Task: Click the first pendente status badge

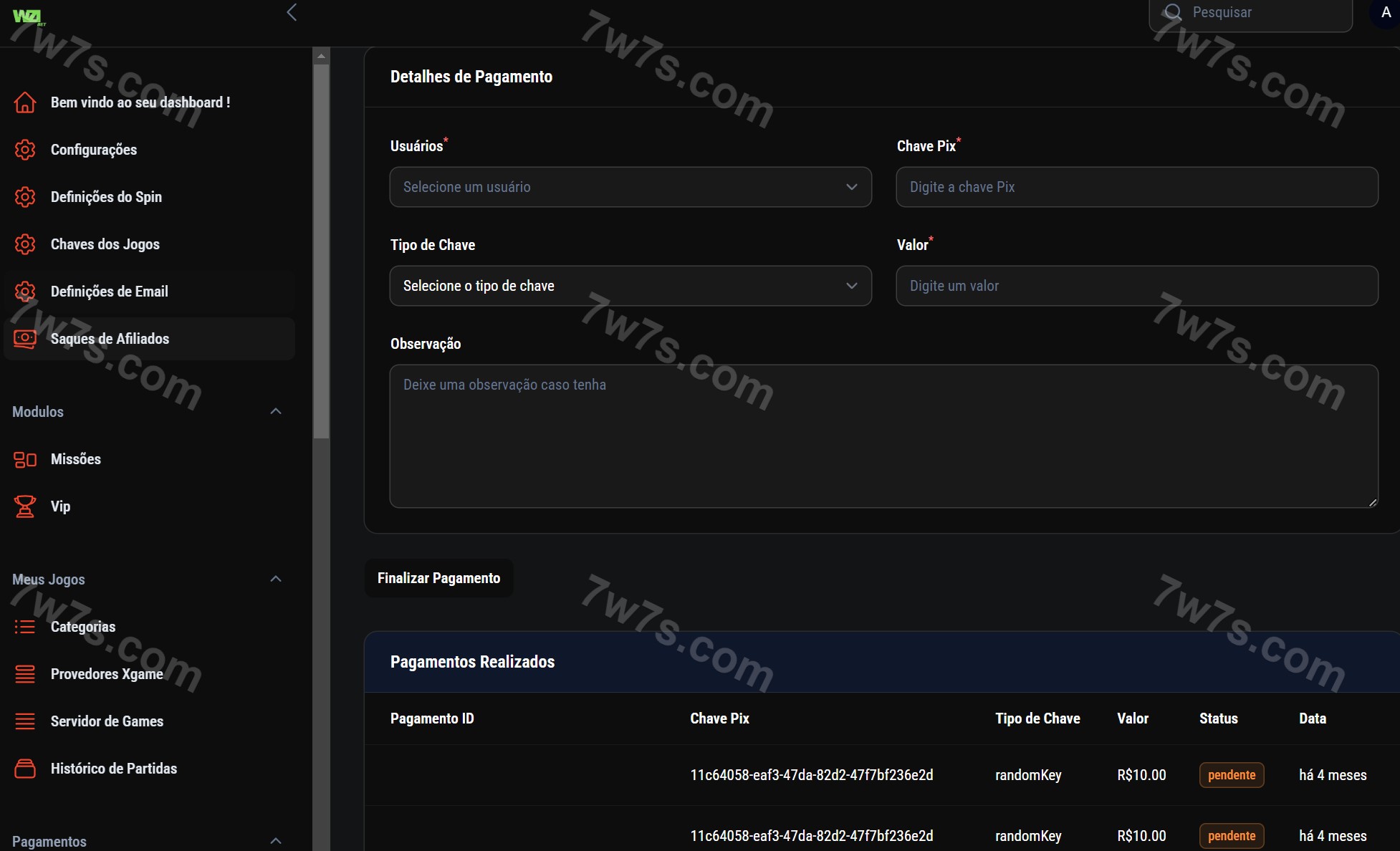Action: 1231,775
